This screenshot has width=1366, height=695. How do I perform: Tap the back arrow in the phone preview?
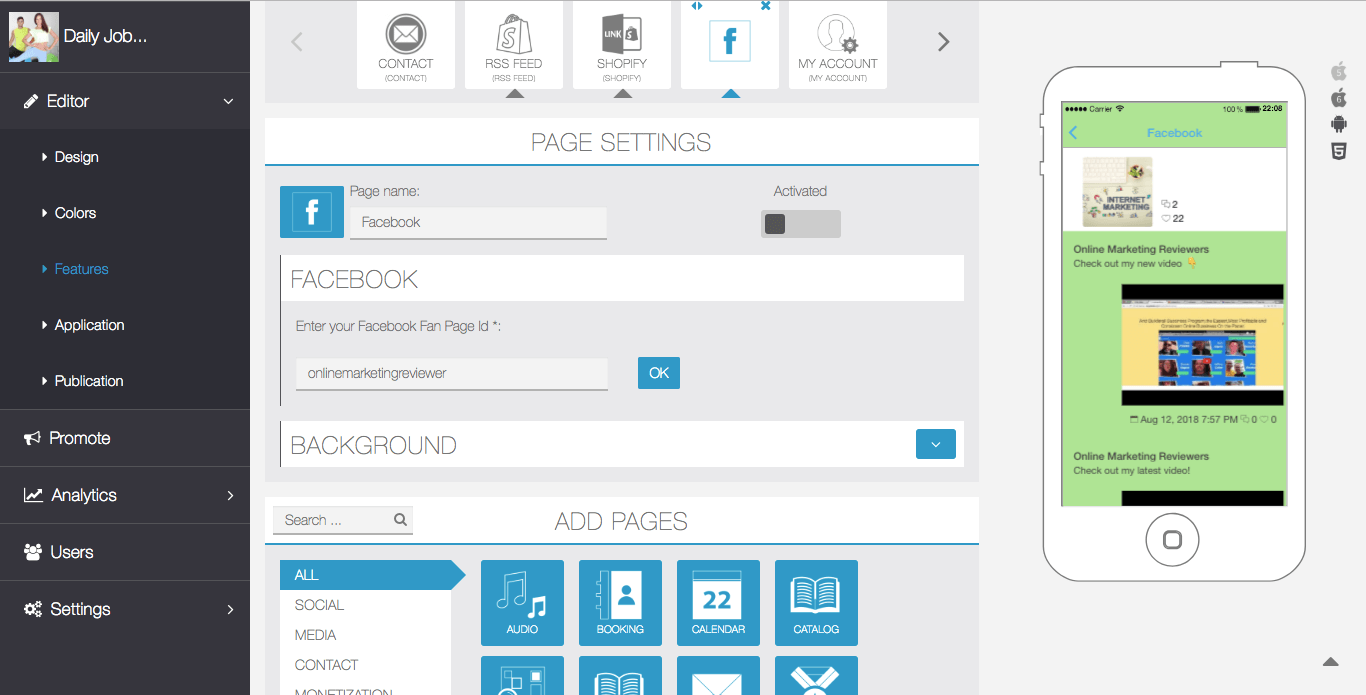click(x=1073, y=133)
